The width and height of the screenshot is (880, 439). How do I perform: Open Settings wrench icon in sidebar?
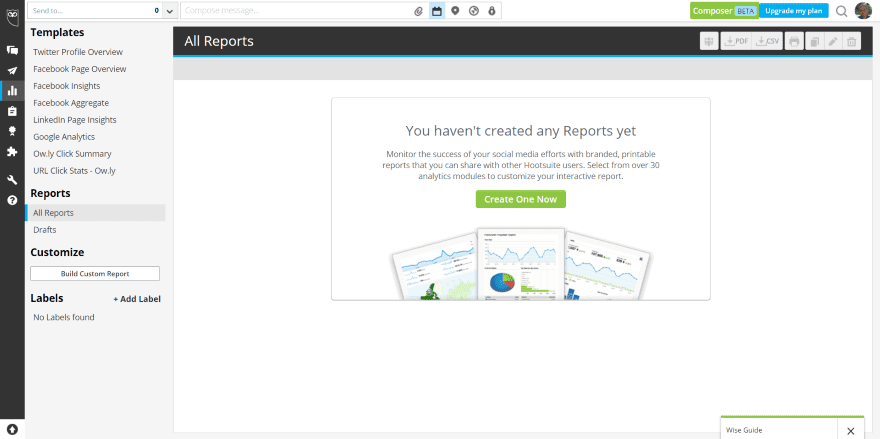pos(12,180)
